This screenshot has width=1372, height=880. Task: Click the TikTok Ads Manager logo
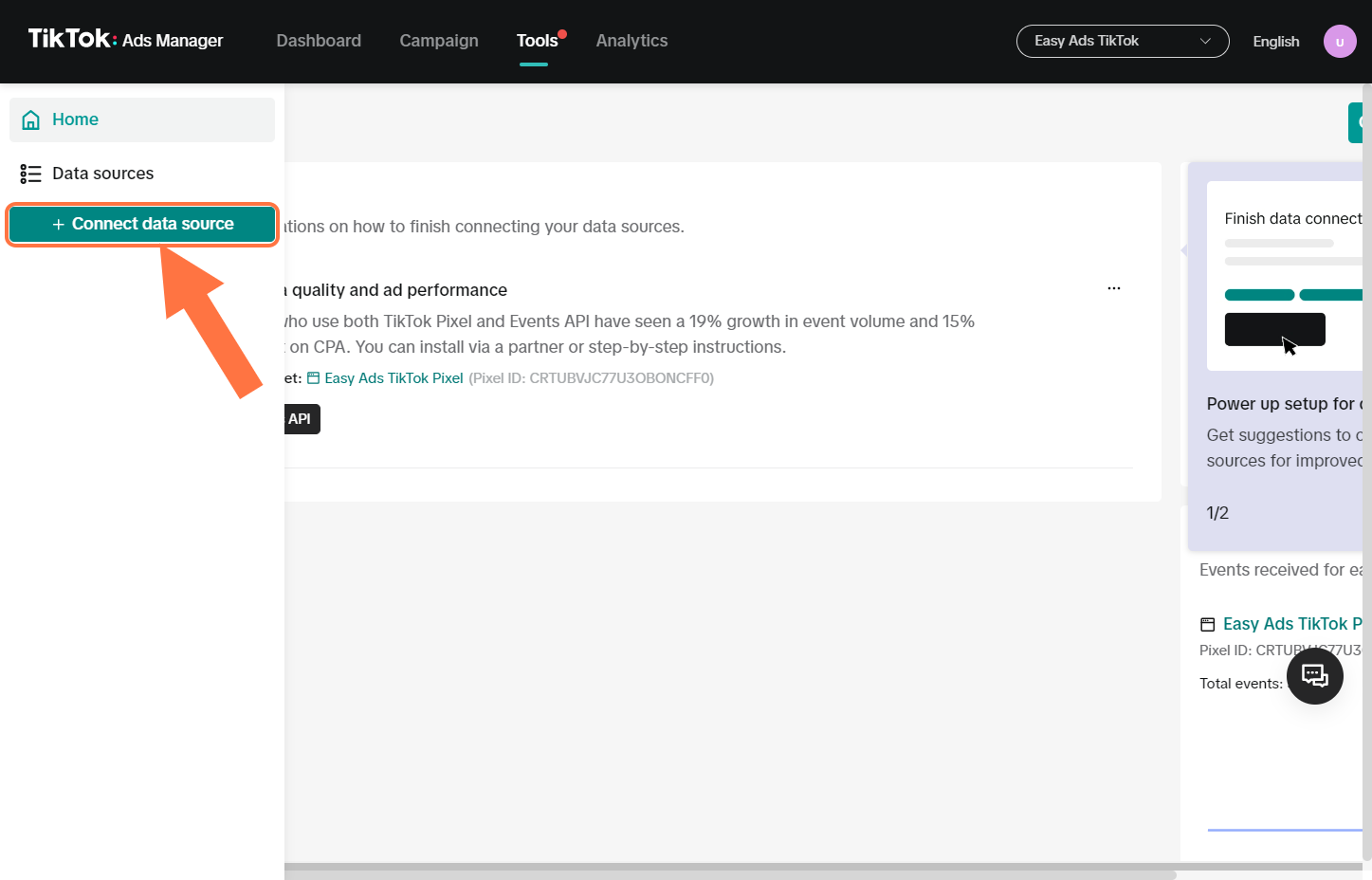[x=123, y=41]
